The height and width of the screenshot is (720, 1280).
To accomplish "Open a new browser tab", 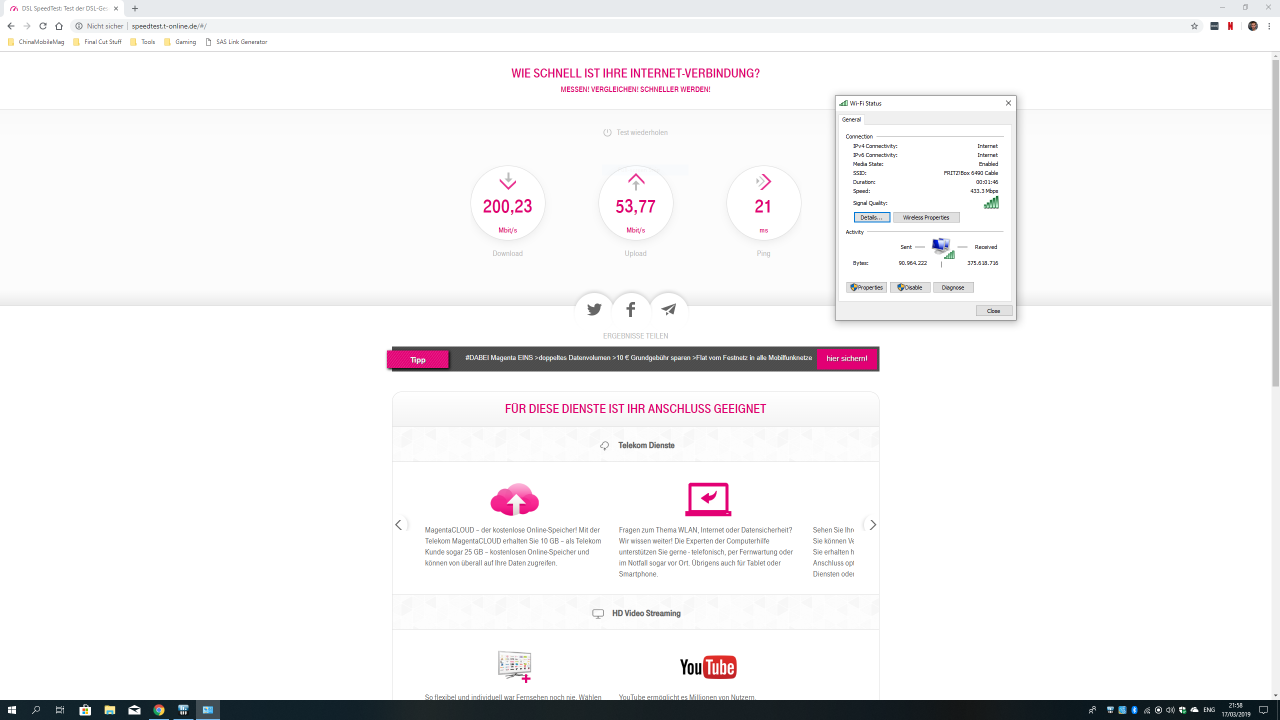I will click(135, 8).
